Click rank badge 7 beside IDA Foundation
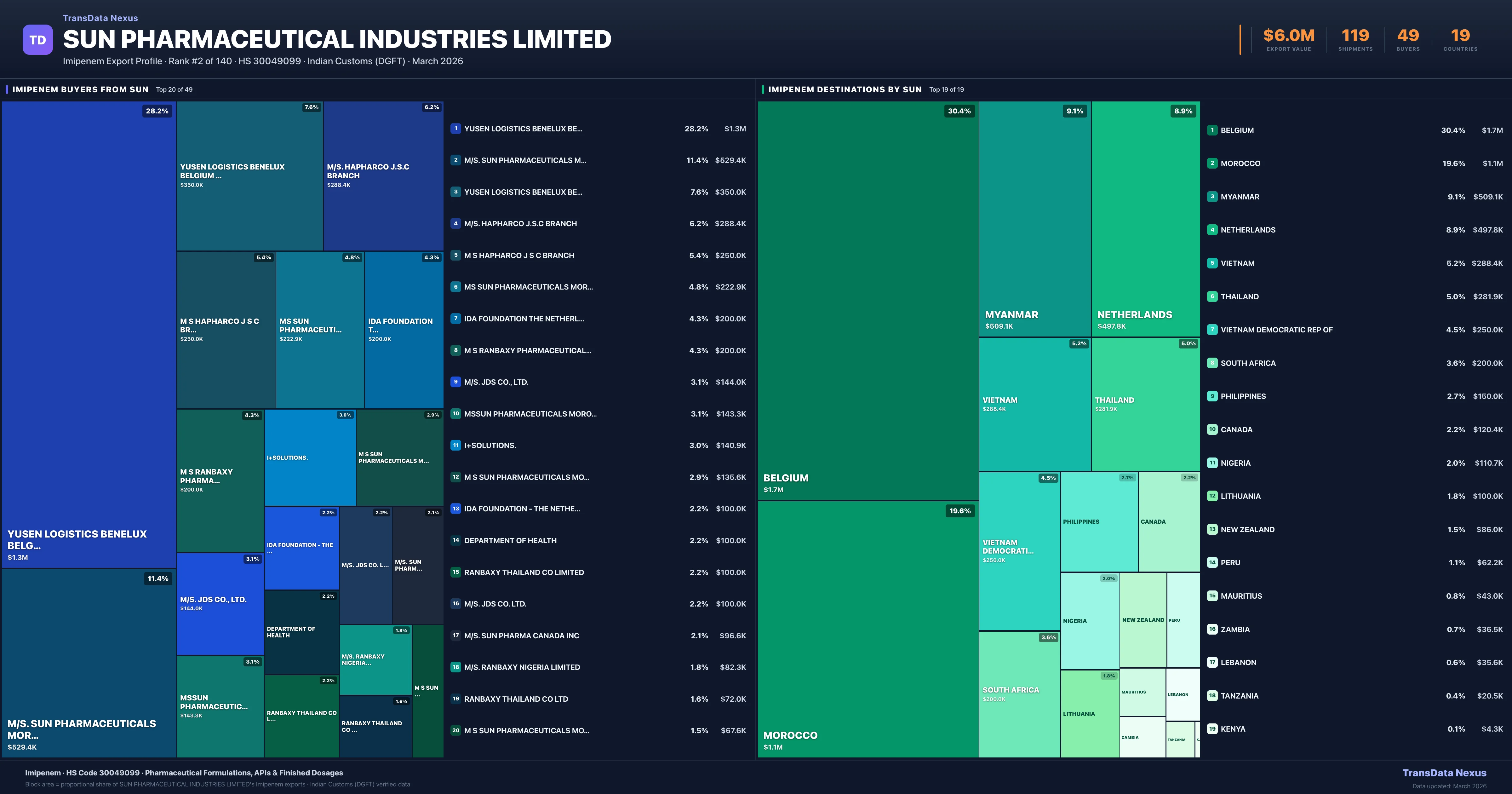This screenshot has height=794, width=1512. coord(455,318)
